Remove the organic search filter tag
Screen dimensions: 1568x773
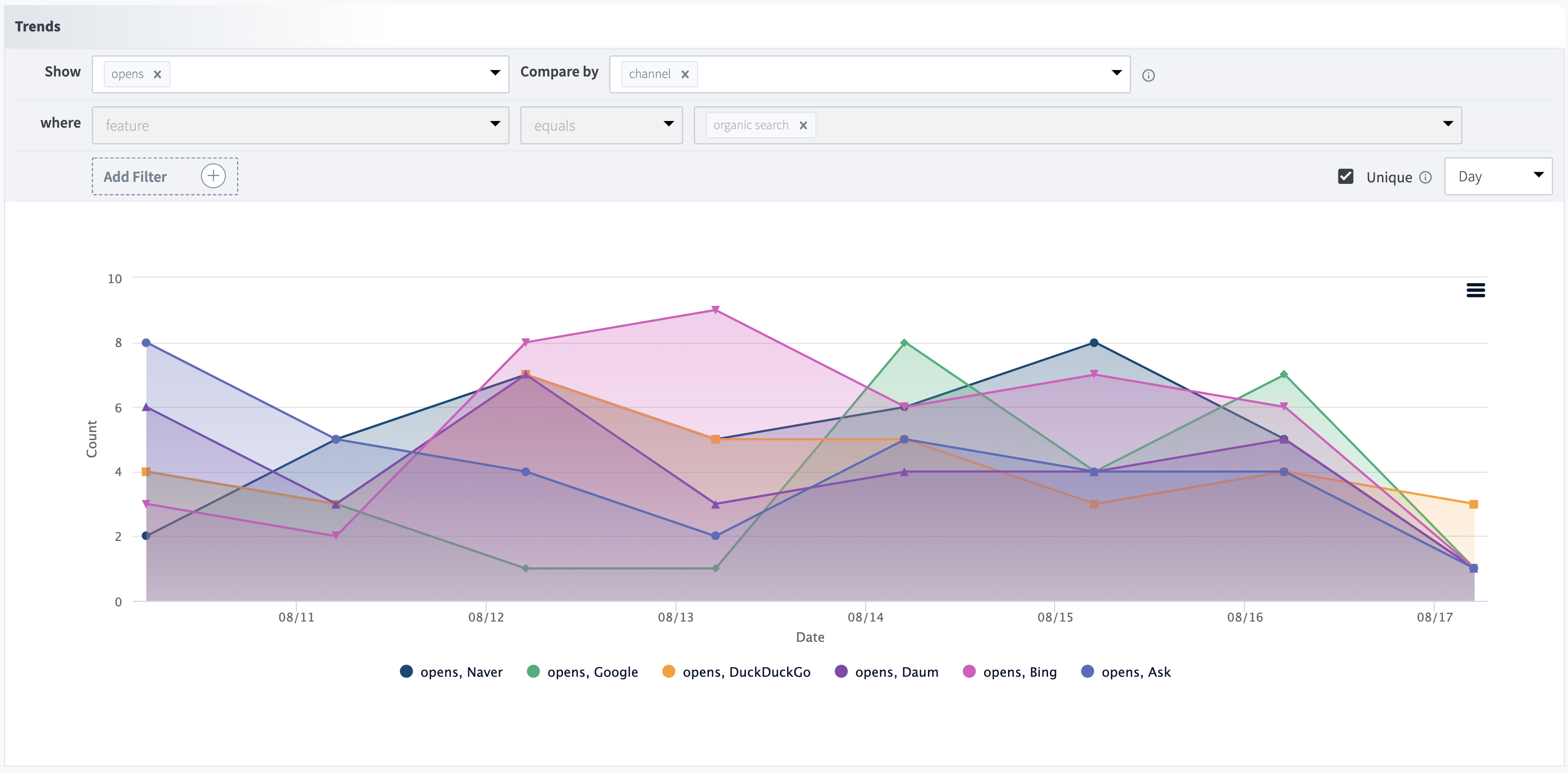[803, 125]
